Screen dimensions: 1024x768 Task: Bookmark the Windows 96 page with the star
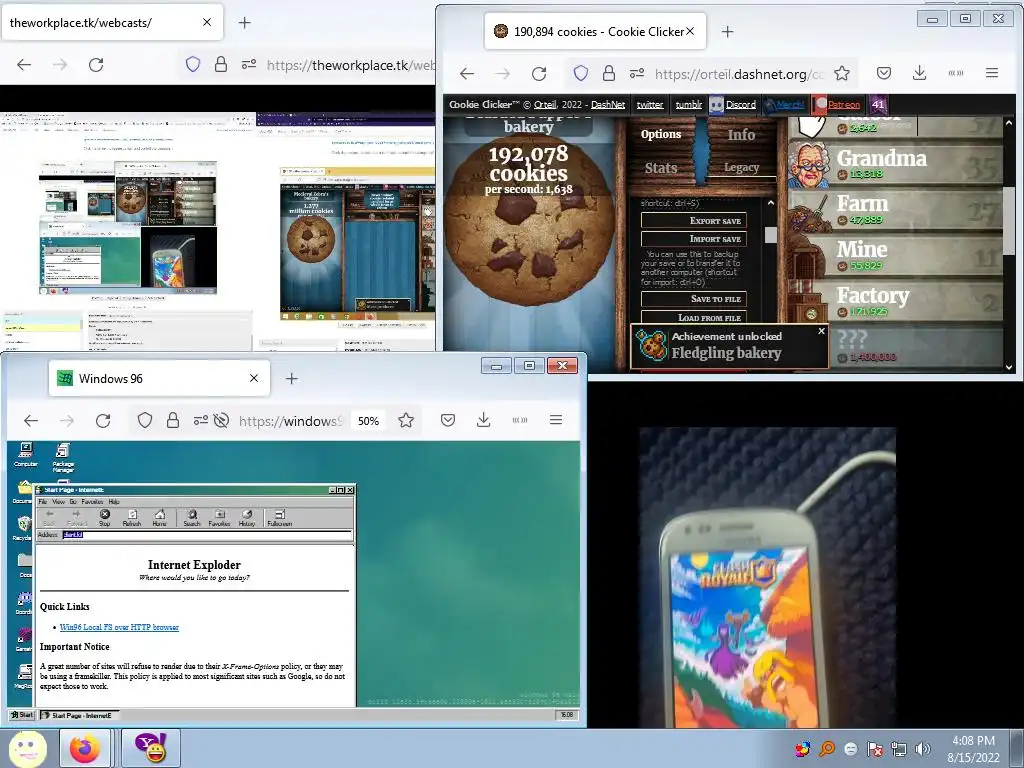tap(406, 420)
